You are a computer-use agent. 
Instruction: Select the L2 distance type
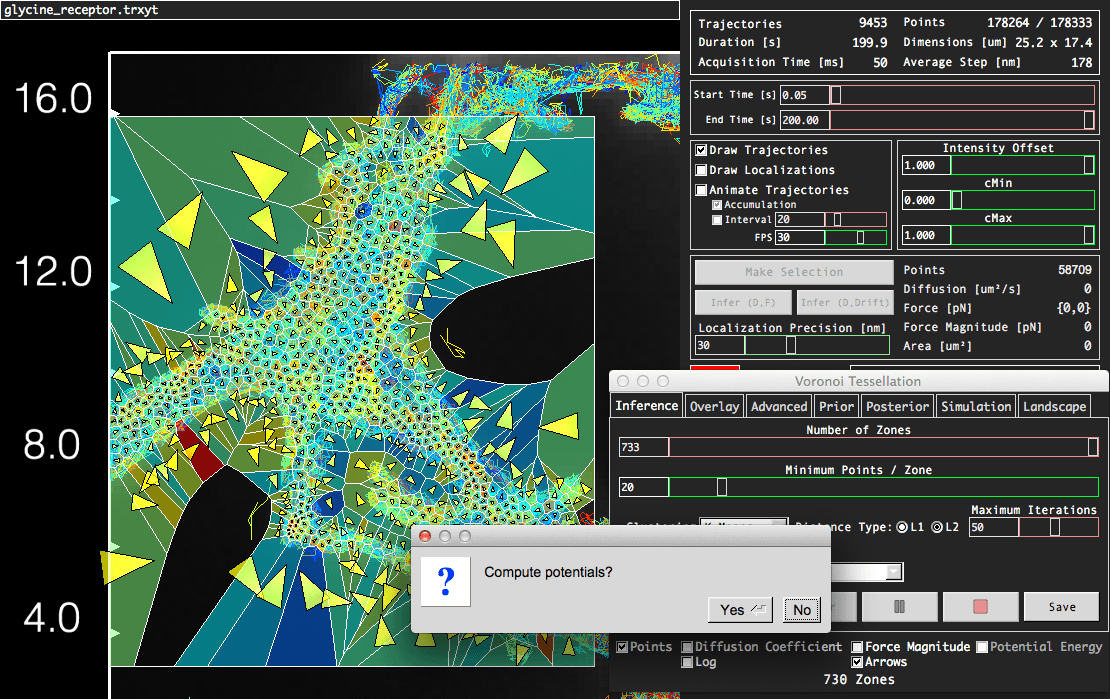click(937, 527)
